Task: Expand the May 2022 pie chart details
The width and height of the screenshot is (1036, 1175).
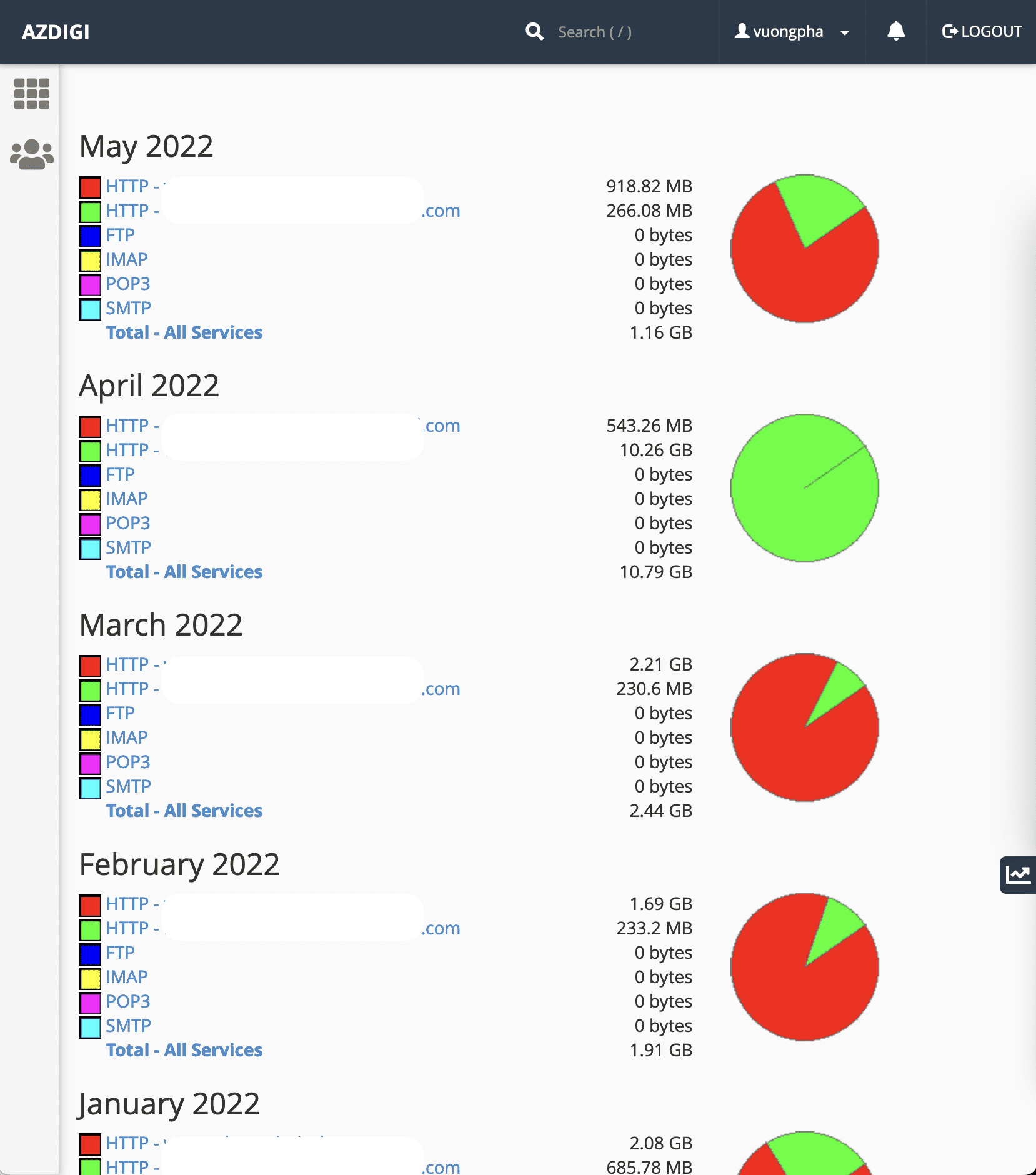Action: (x=804, y=249)
